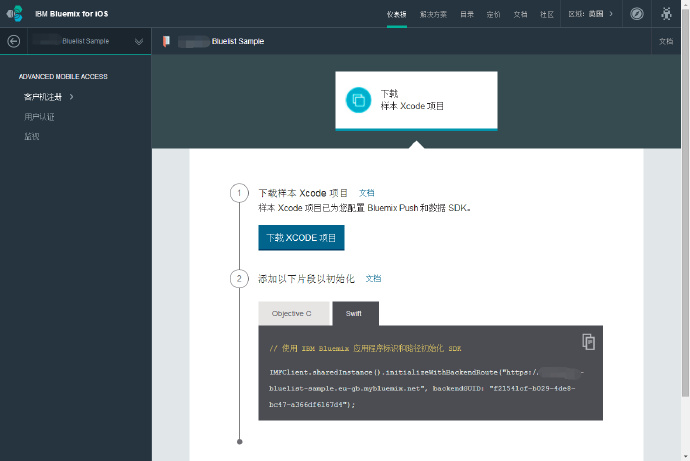Click the yellow code comment line

click(x=365, y=348)
